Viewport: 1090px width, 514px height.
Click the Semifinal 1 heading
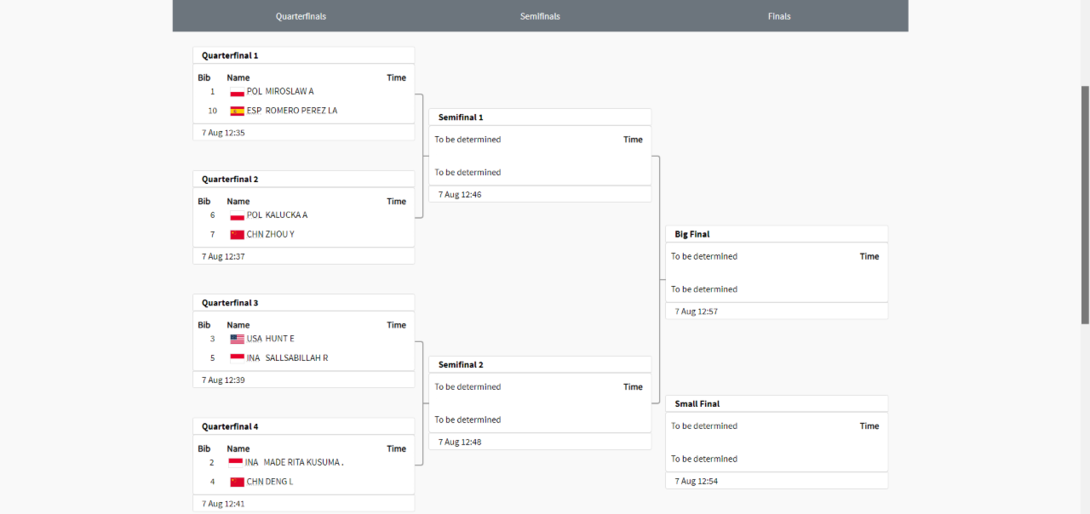pos(461,117)
